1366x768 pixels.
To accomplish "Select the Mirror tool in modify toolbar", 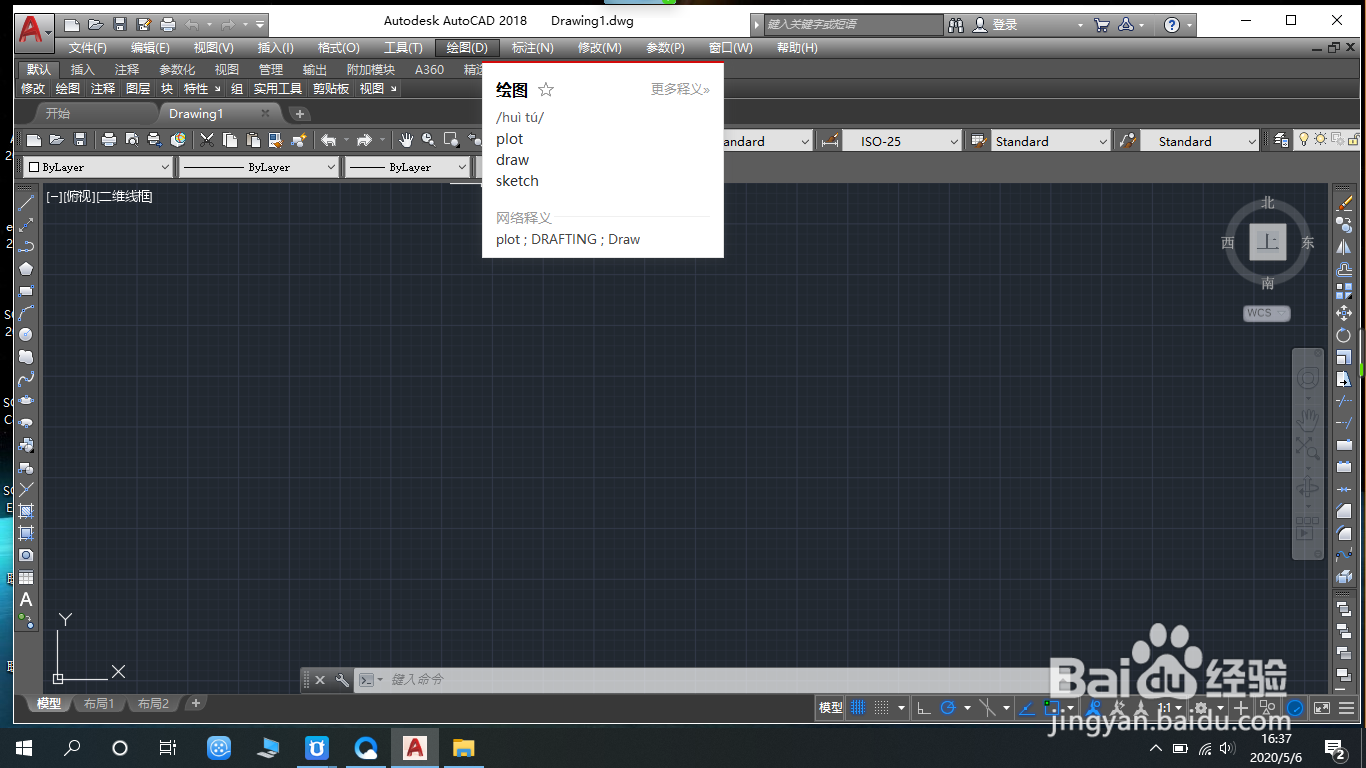I will tap(1344, 247).
